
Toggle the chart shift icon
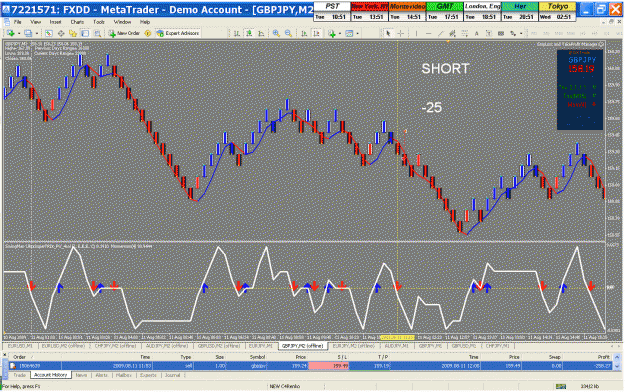(316, 33)
